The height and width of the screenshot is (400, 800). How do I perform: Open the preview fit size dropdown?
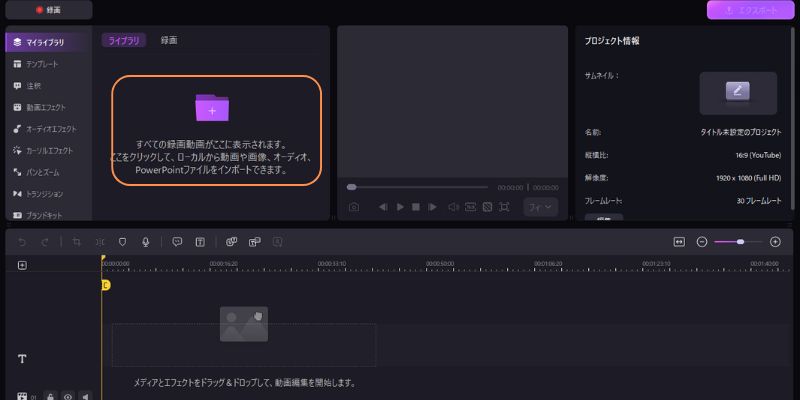[540, 207]
